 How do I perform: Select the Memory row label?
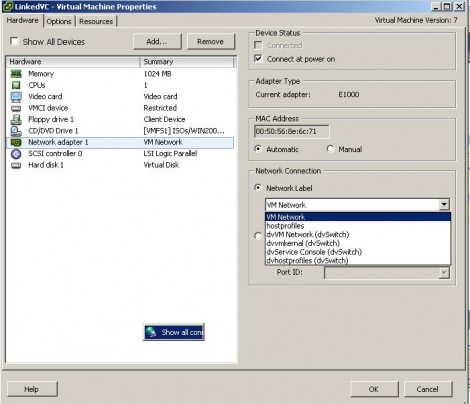click(41, 74)
